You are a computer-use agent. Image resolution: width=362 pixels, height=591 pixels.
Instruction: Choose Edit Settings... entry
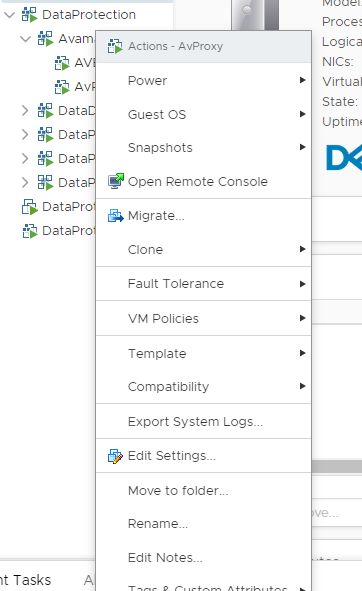pos(204,455)
